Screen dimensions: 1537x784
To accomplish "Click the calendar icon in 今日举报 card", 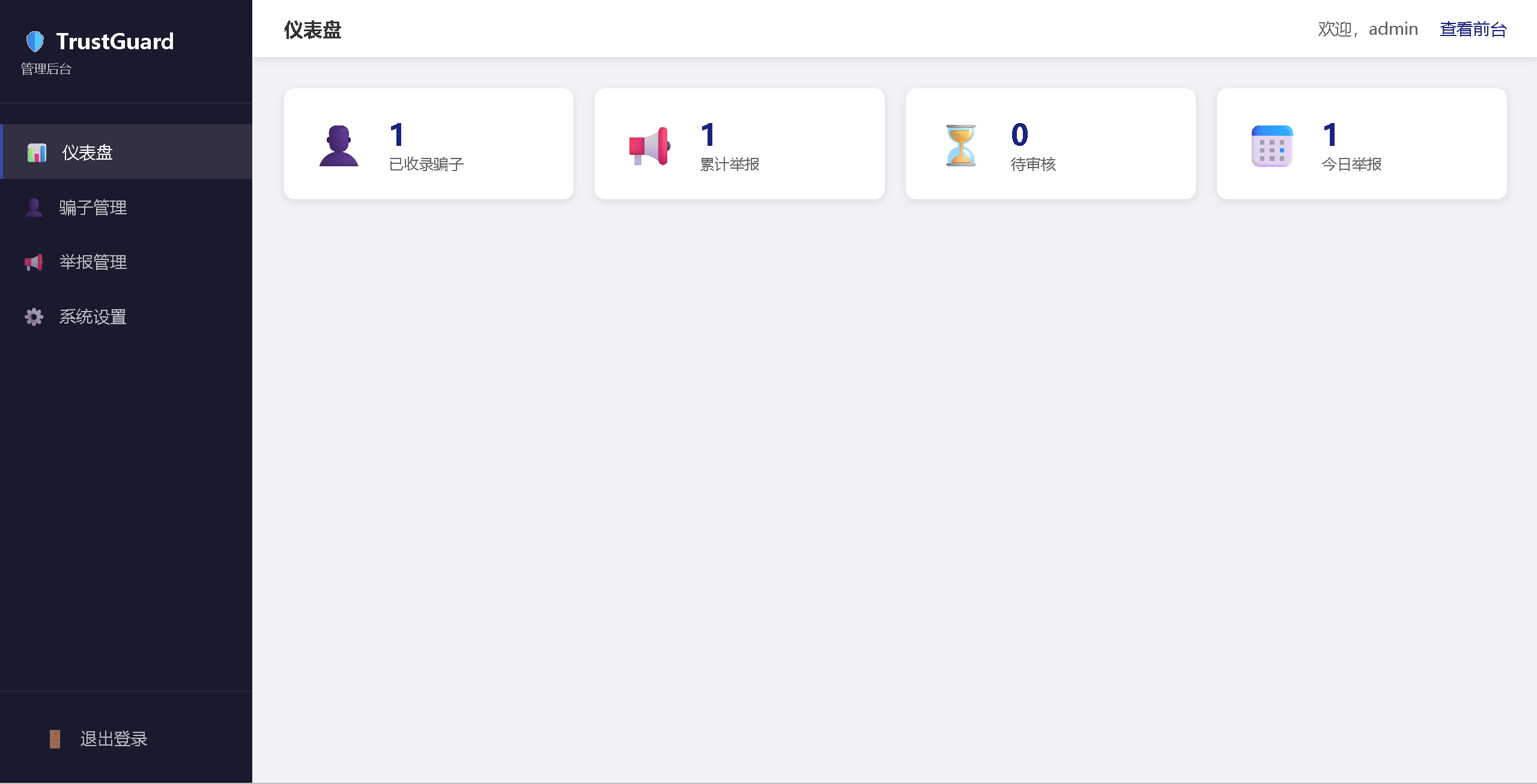I will [1272, 145].
